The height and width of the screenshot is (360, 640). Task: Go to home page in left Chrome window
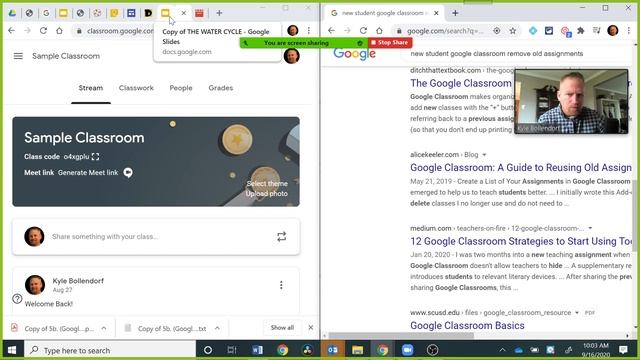(x=59, y=31)
